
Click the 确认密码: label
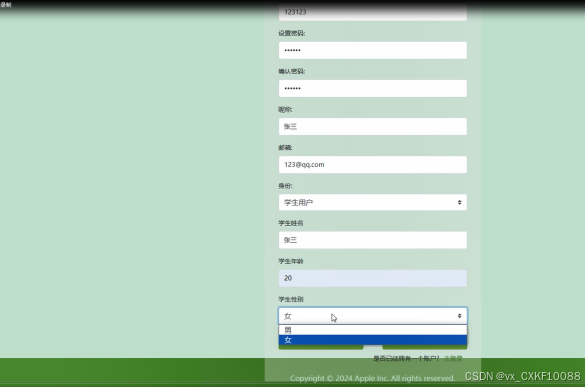(291, 71)
